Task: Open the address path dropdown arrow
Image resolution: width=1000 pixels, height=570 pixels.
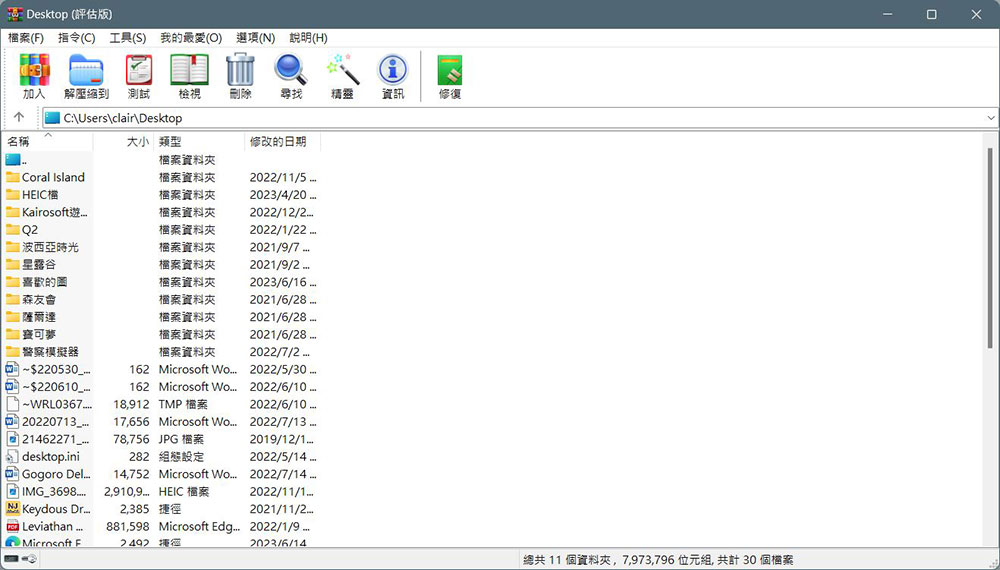Action: coord(990,118)
